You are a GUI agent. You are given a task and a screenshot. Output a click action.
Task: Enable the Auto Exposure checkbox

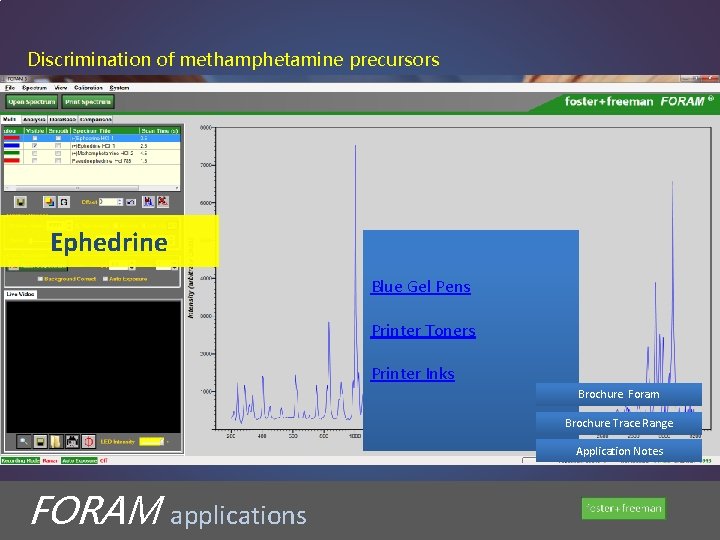[105, 279]
